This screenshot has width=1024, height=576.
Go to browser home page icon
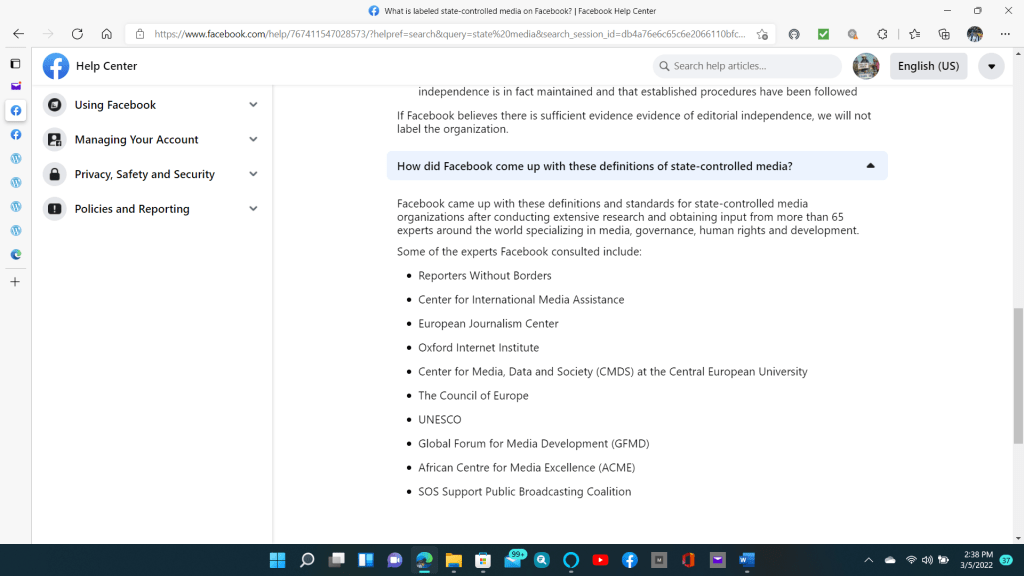tap(106, 34)
